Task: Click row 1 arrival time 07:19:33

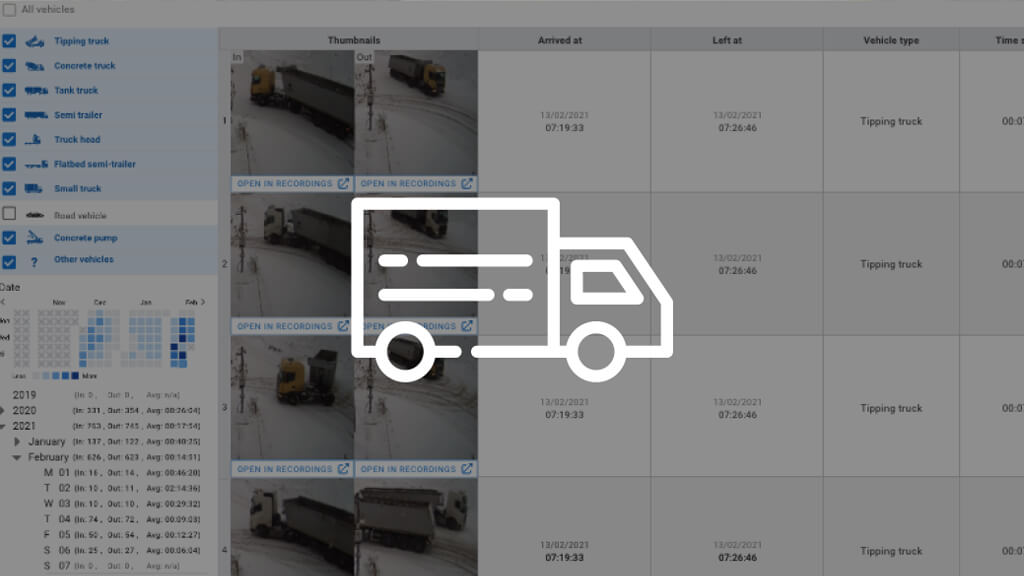Action: pos(564,128)
